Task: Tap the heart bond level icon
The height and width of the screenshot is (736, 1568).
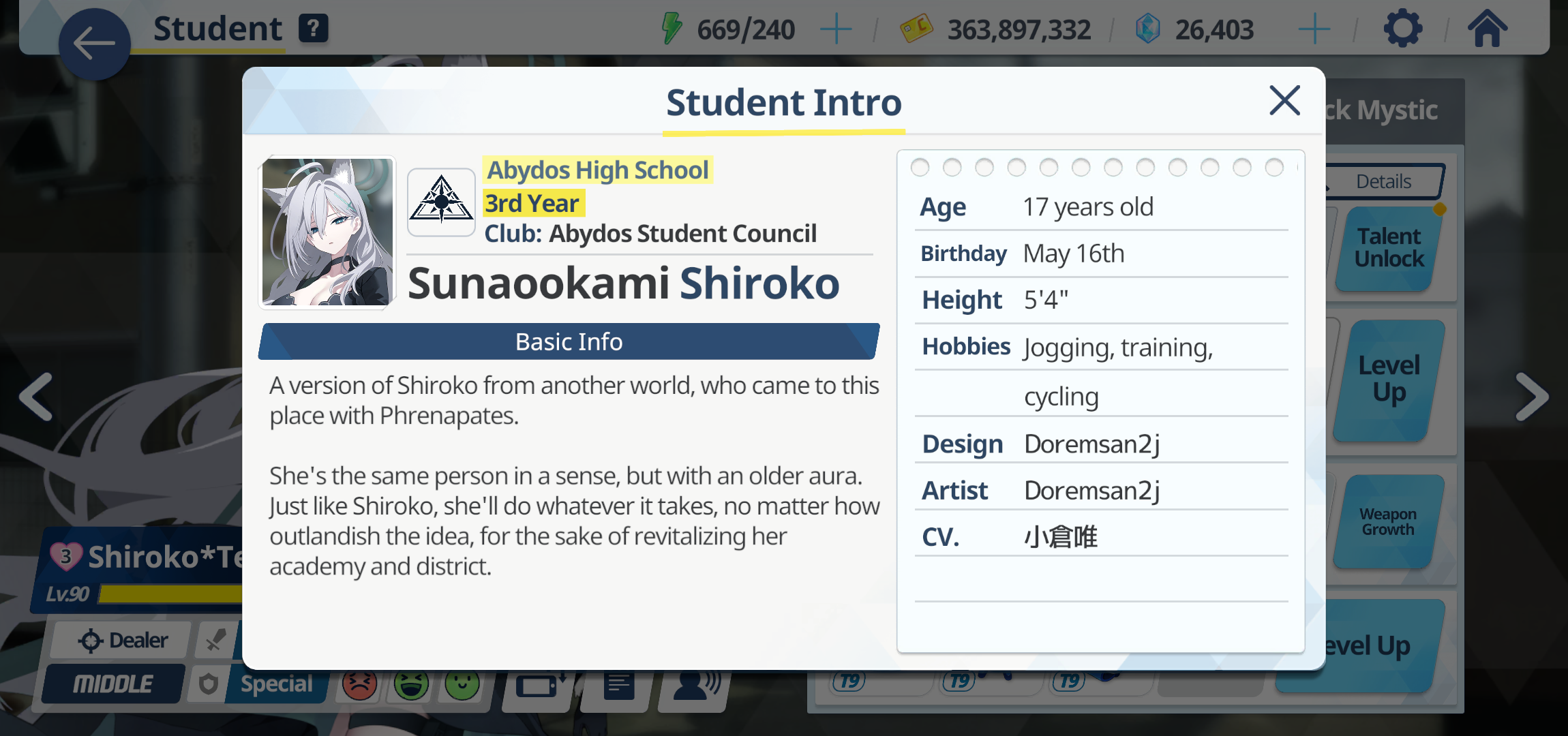Action: coord(66,556)
